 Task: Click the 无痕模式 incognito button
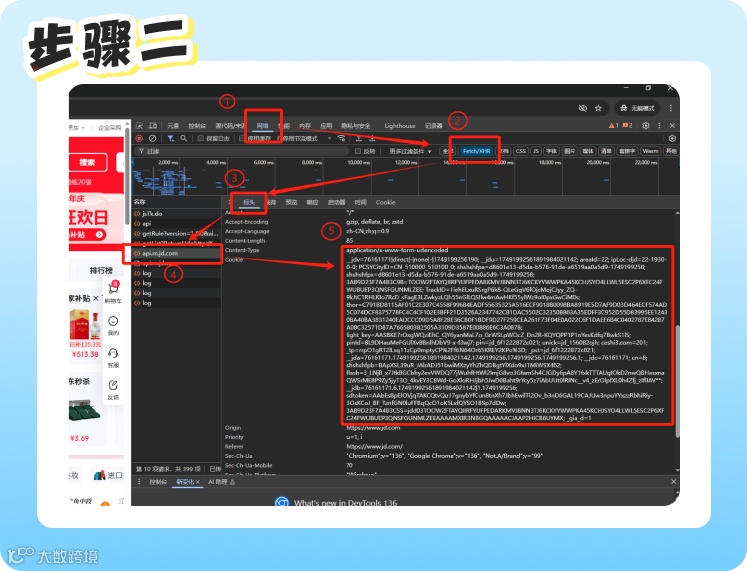(637, 108)
